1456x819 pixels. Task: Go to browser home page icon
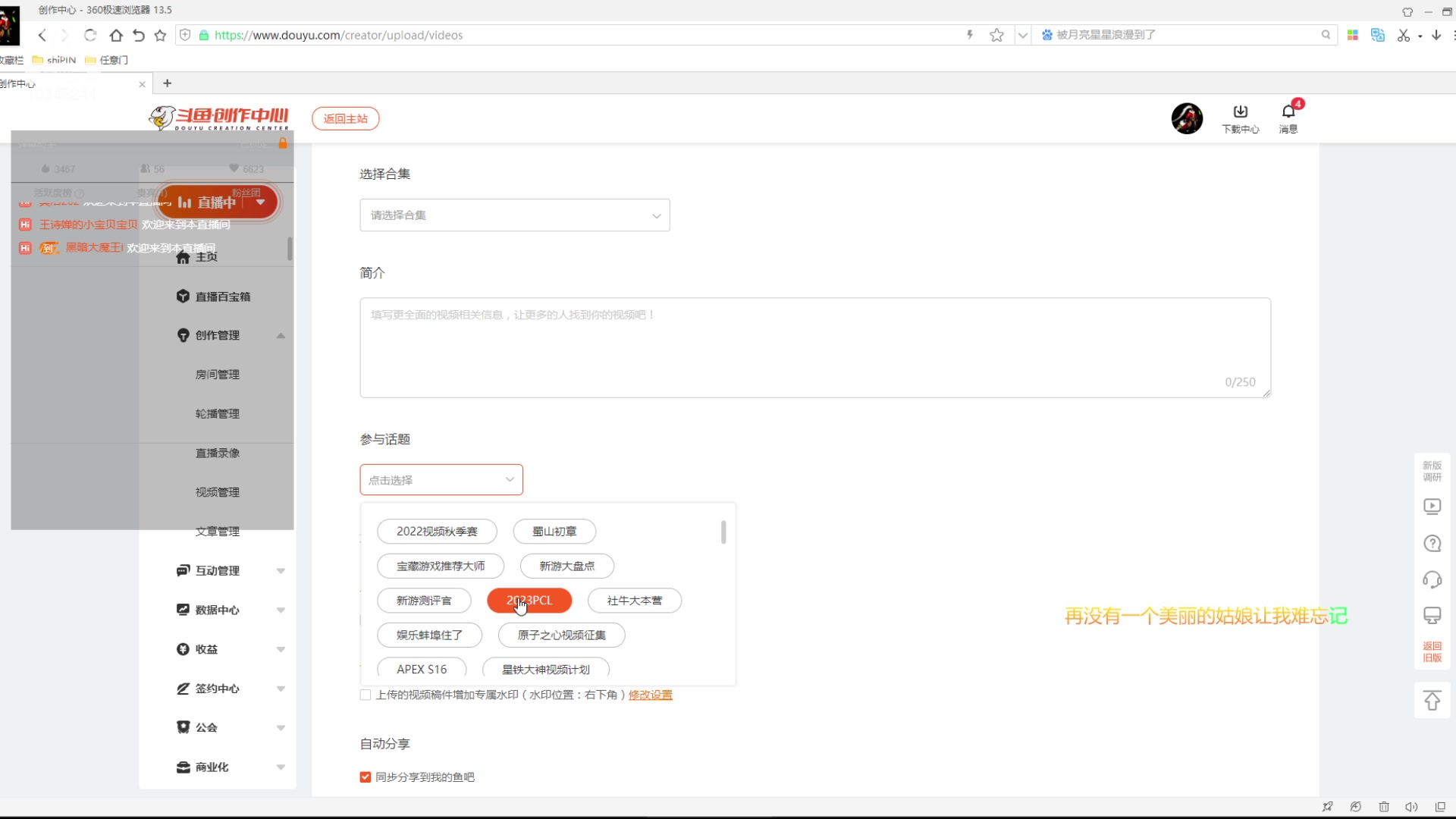(x=116, y=35)
